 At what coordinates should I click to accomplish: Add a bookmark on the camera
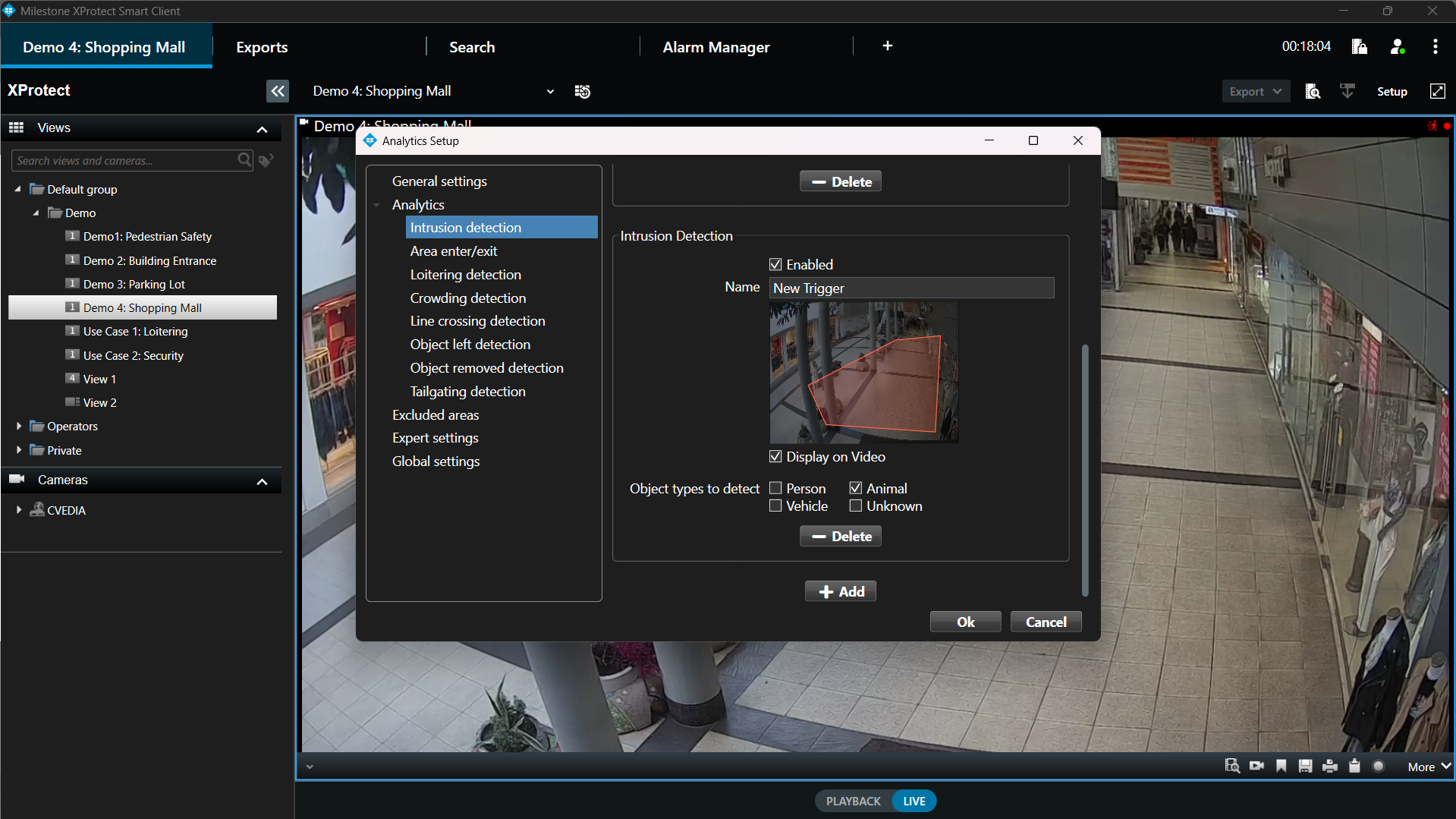pyautogui.click(x=1281, y=766)
